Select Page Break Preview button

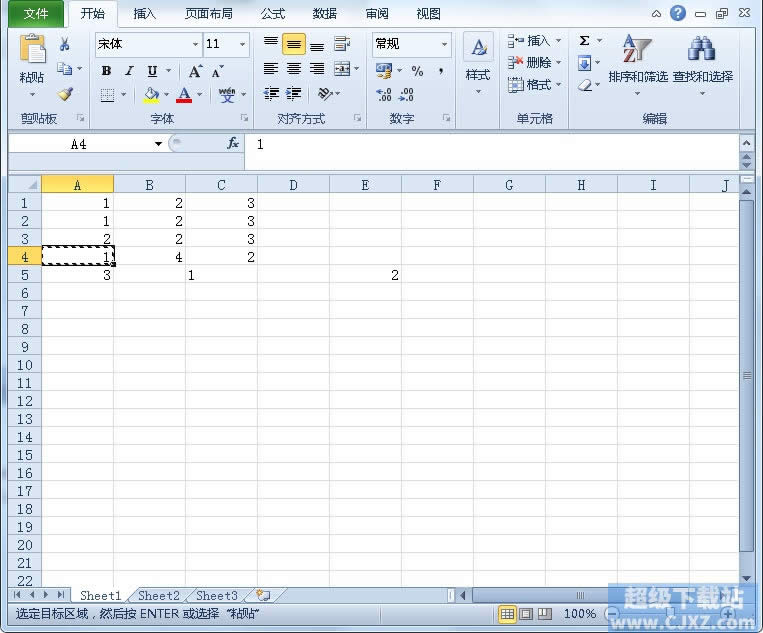pos(545,614)
